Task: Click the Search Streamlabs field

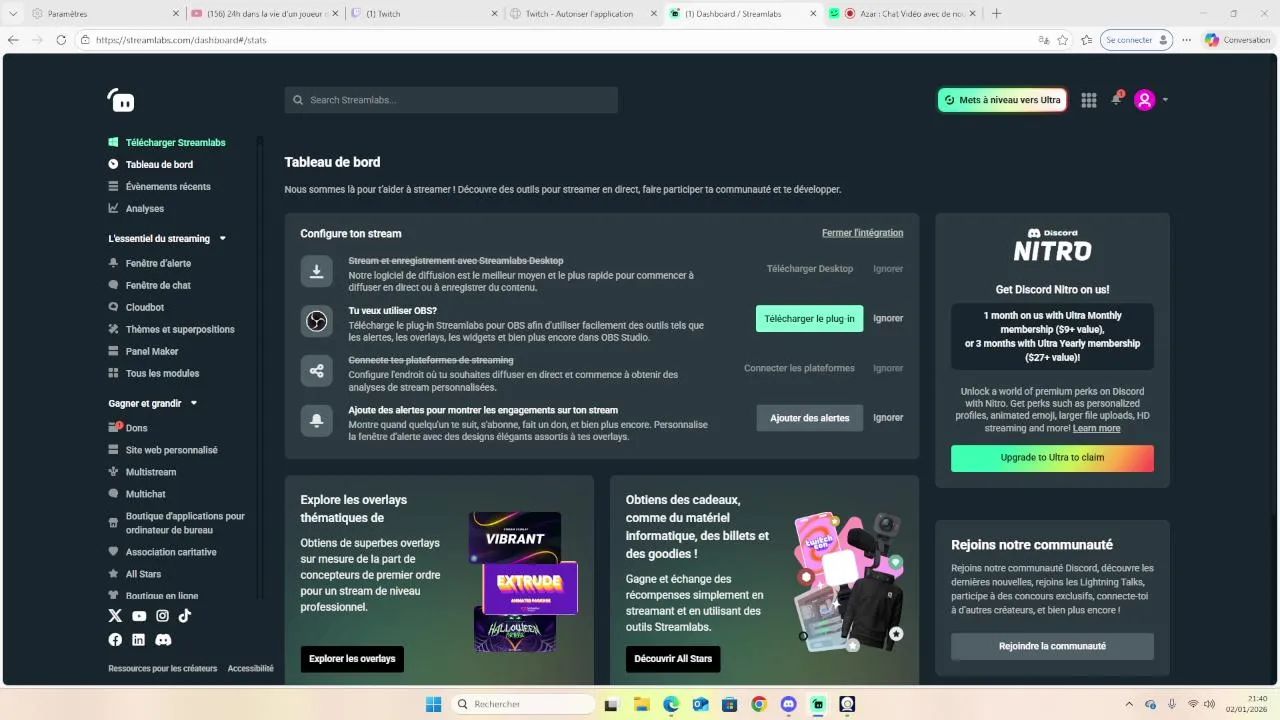Action: [451, 100]
